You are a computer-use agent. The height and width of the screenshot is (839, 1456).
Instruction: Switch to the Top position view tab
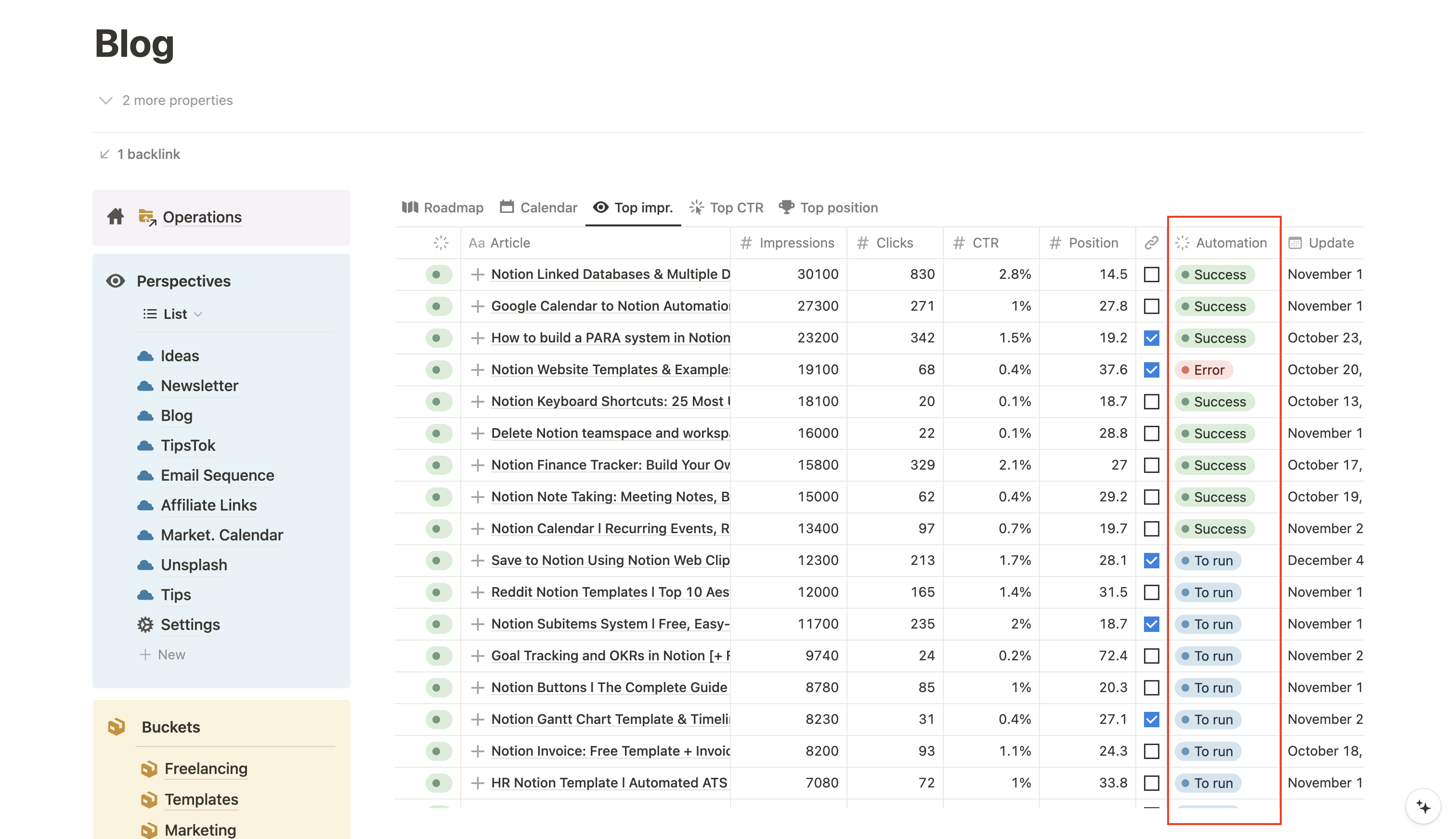click(x=828, y=208)
